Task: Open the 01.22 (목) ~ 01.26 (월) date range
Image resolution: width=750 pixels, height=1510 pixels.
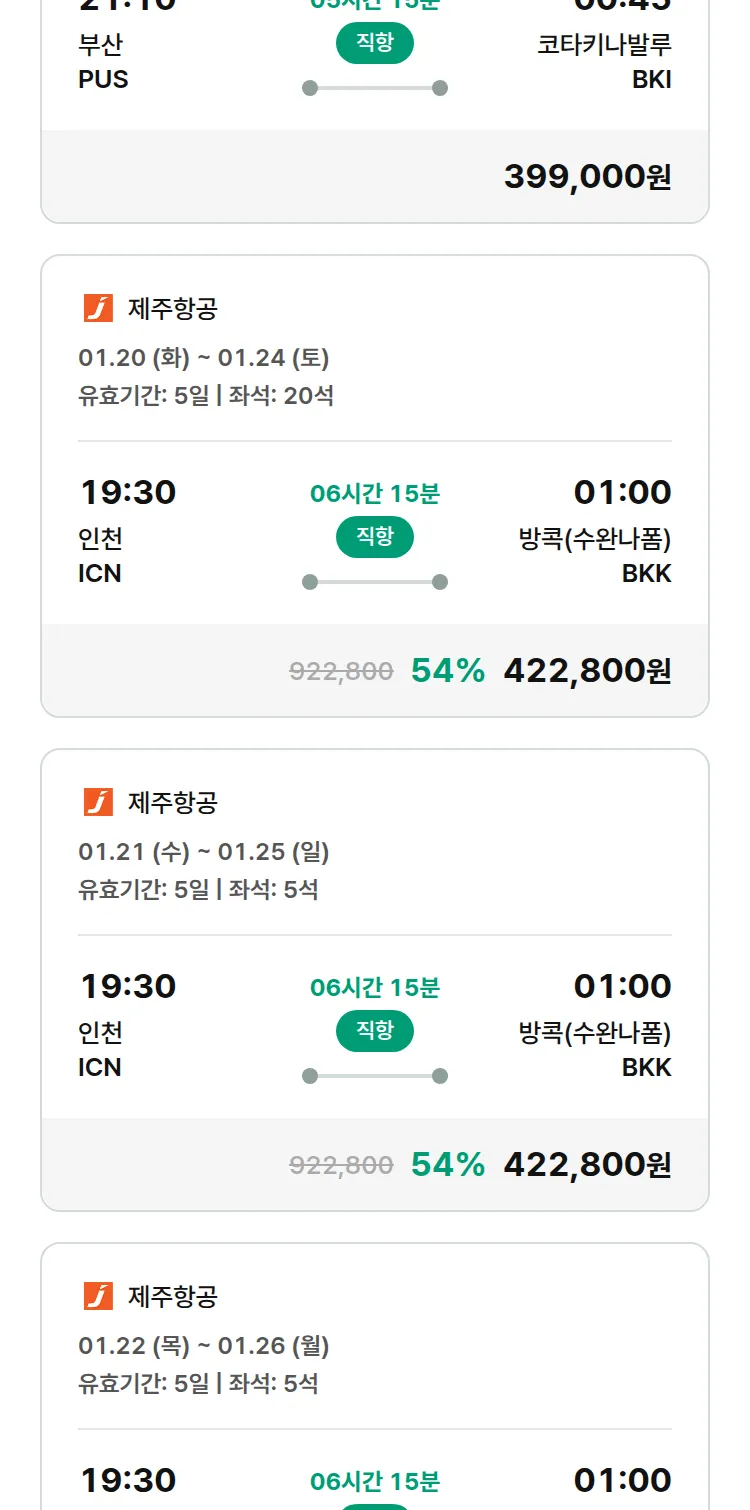Action: (x=204, y=1345)
